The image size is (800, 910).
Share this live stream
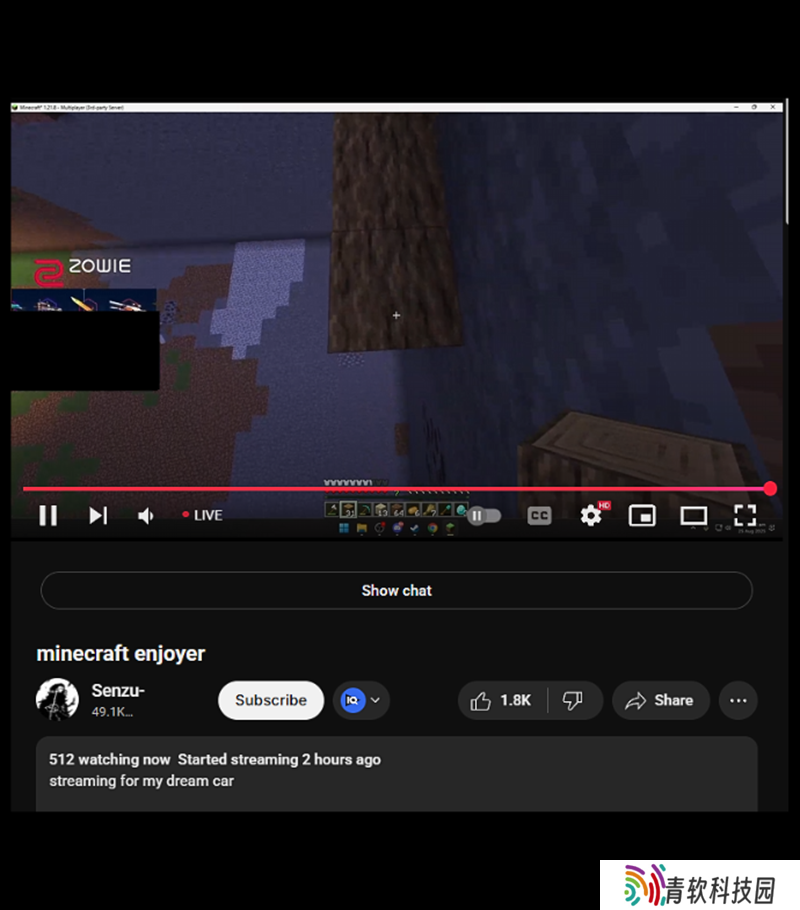660,700
